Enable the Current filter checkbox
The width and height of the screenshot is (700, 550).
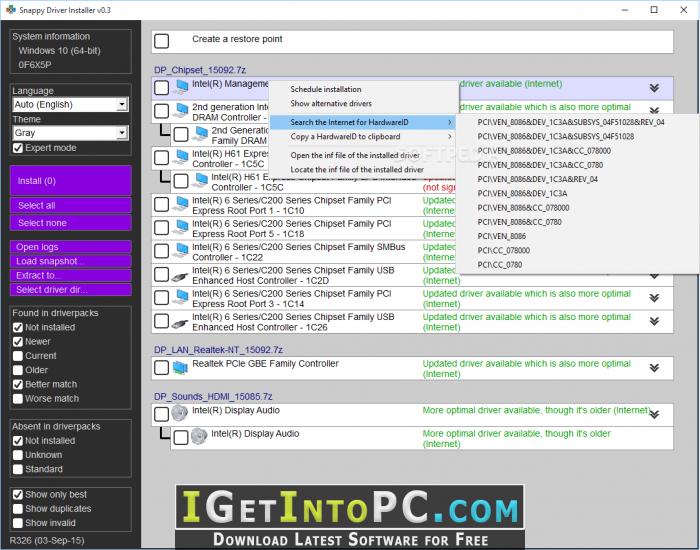pyautogui.click(x=18, y=356)
